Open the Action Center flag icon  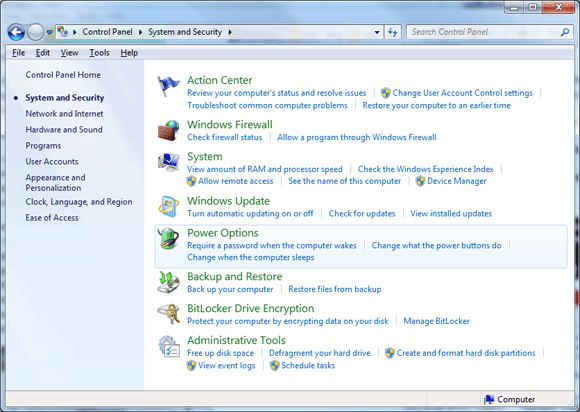click(168, 86)
